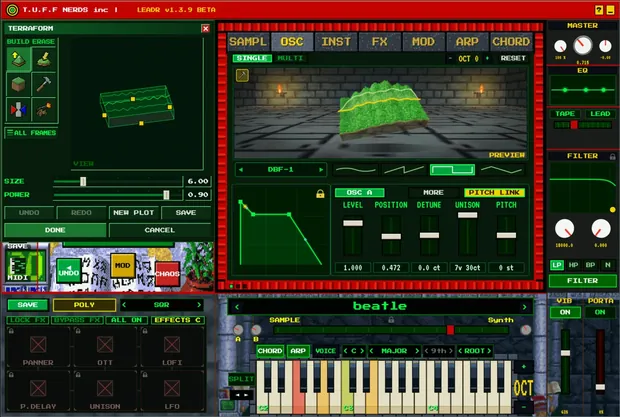Click CANCEL in Terraform panel

160,230
